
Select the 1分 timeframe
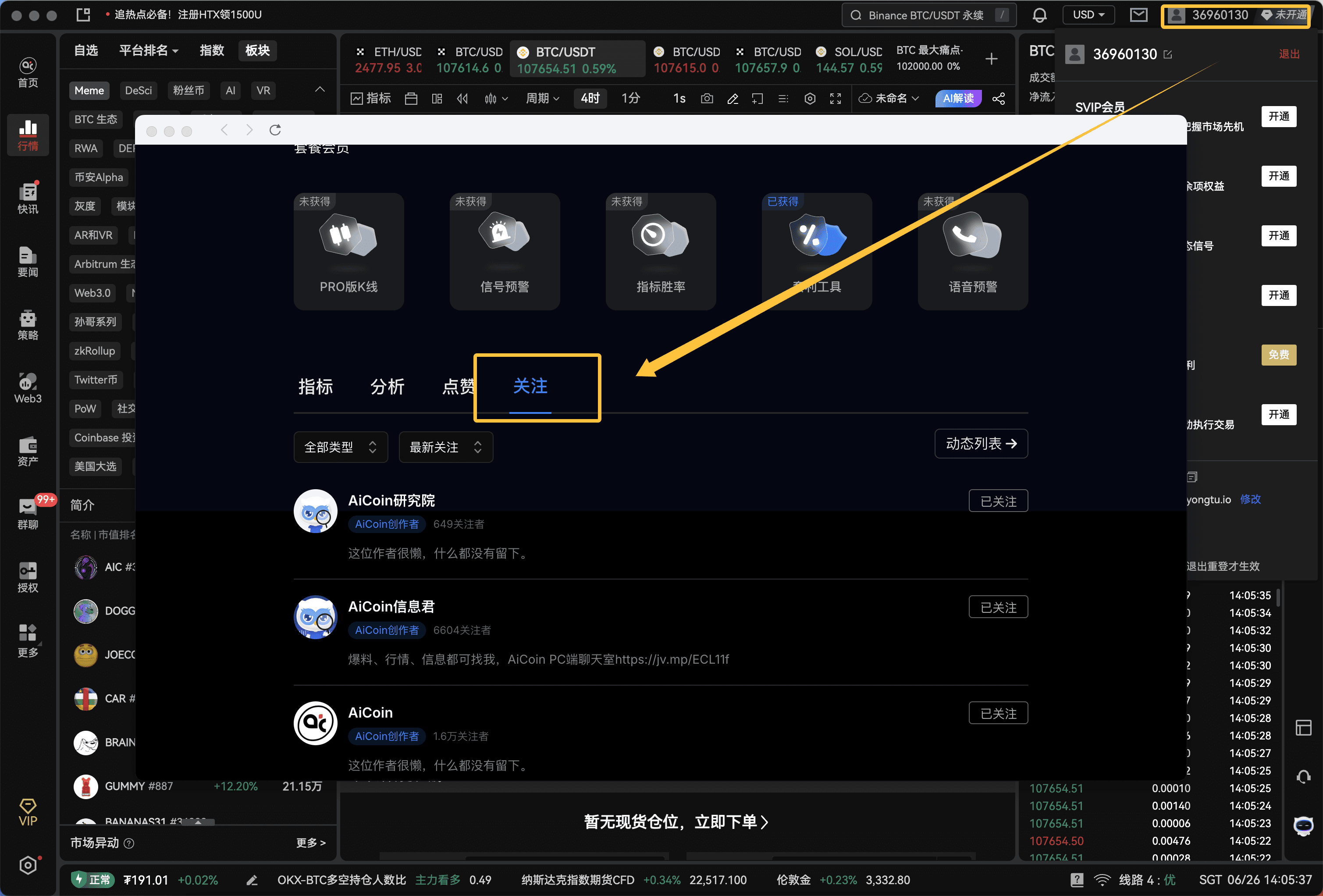click(631, 99)
